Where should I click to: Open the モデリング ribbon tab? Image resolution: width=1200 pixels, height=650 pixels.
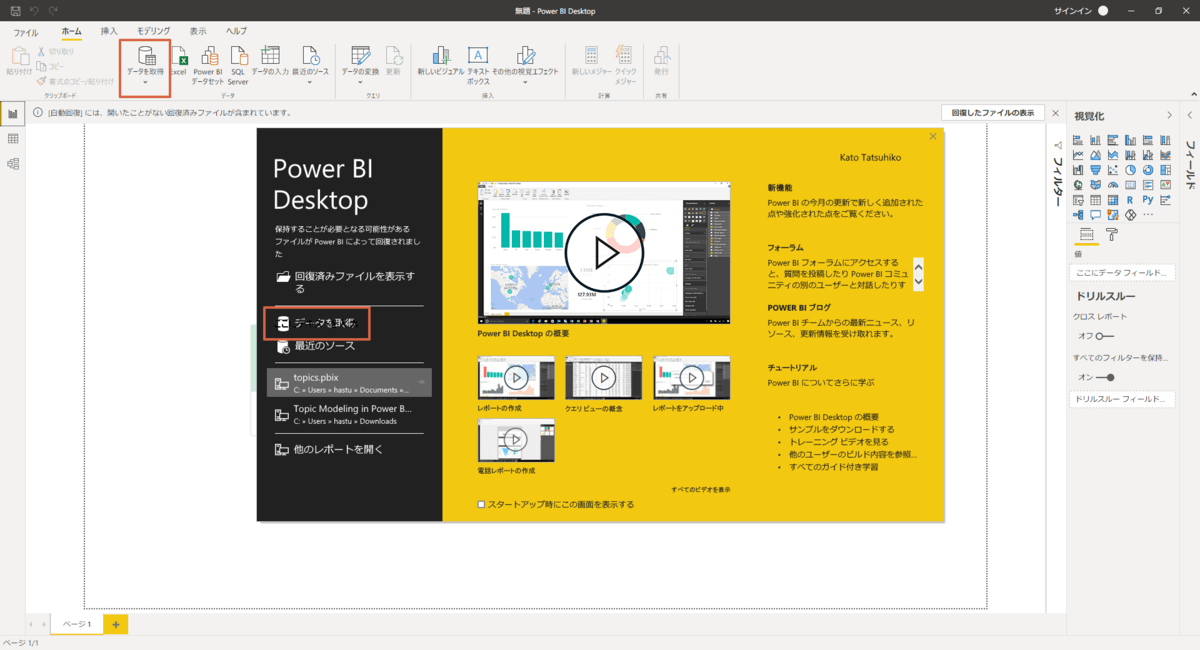click(153, 32)
